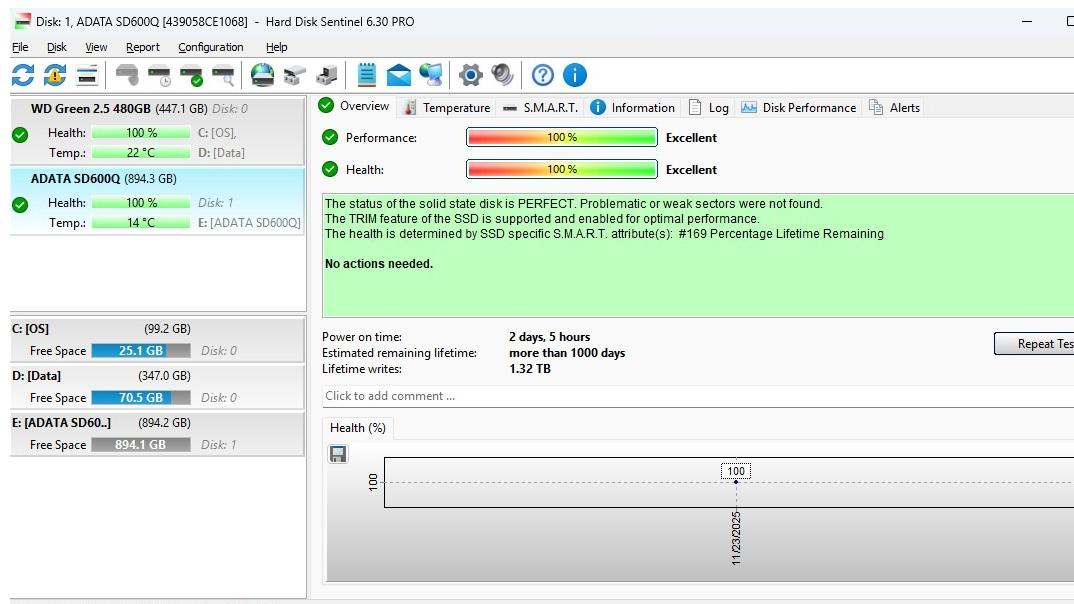
Task: Click the Repeat Test button
Action: [1035, 344]
